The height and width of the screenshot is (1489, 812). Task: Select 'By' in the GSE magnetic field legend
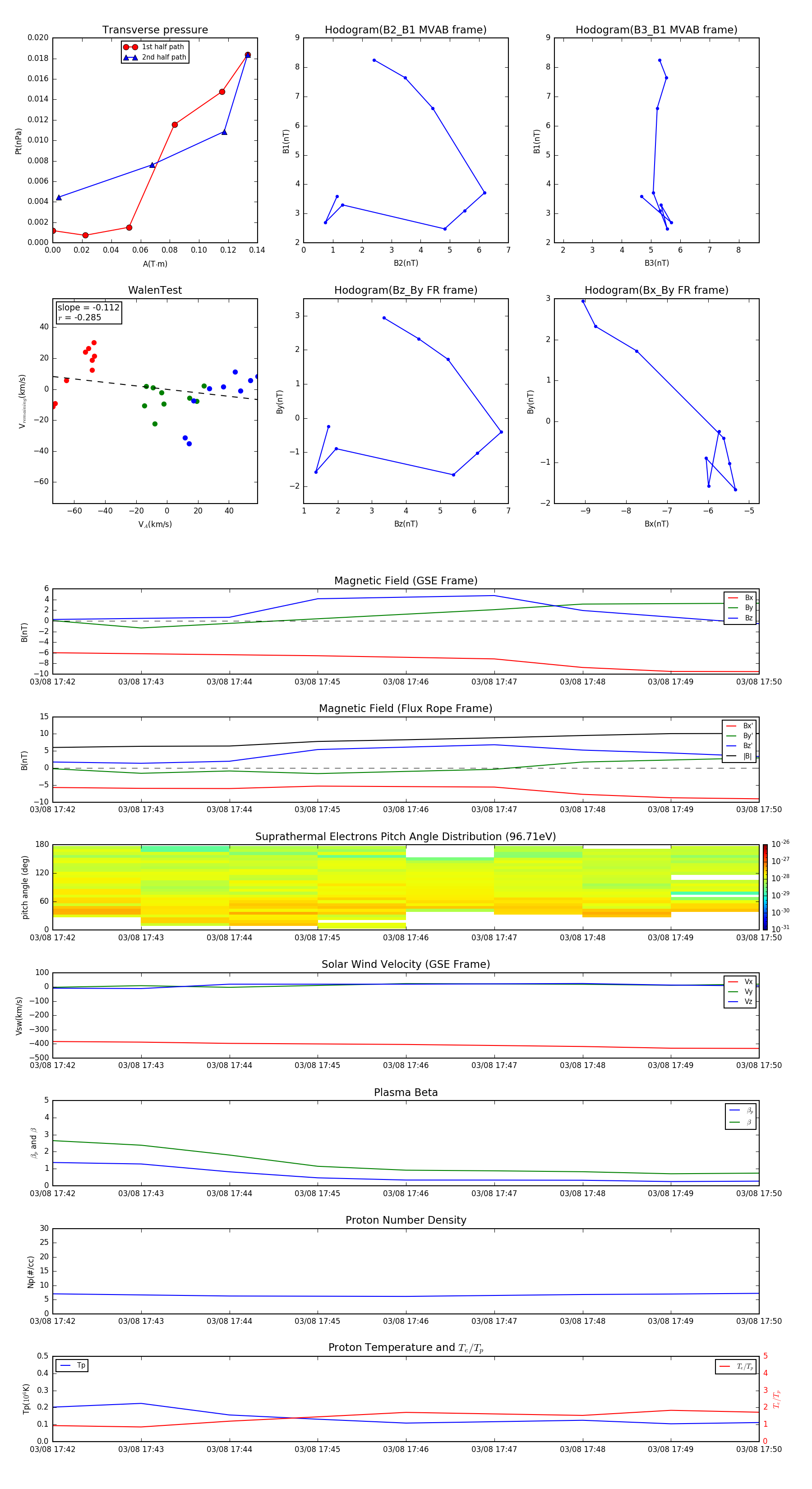pyautogui.click(x=740, y=608)
